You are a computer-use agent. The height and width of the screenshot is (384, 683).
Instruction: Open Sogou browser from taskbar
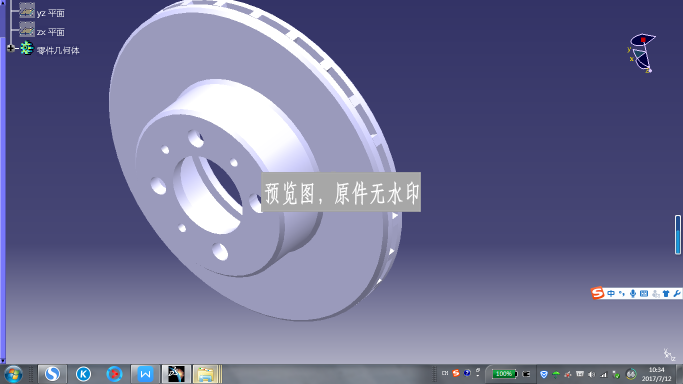(52, 374)
